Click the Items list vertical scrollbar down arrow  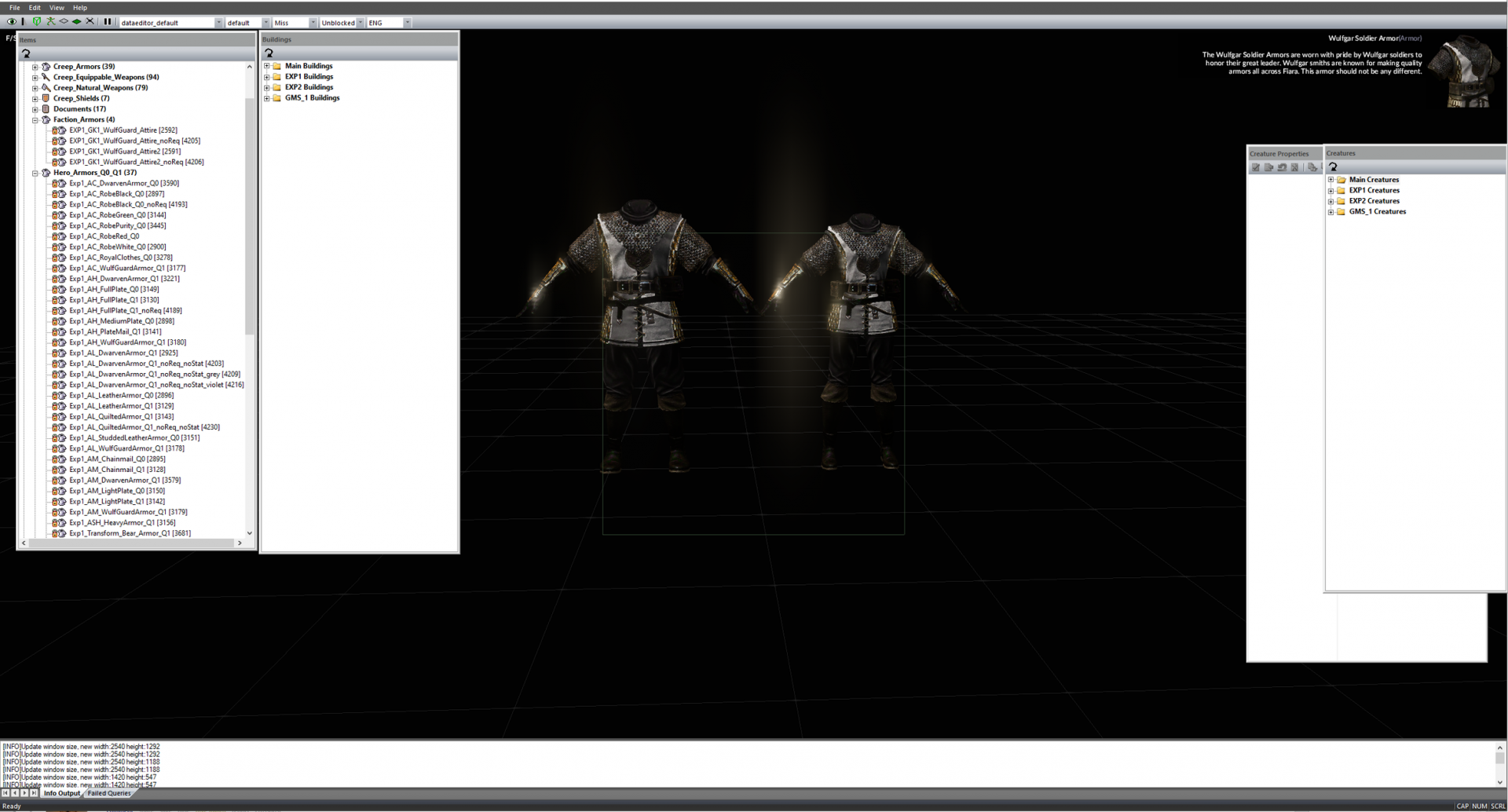coord(250,533)
